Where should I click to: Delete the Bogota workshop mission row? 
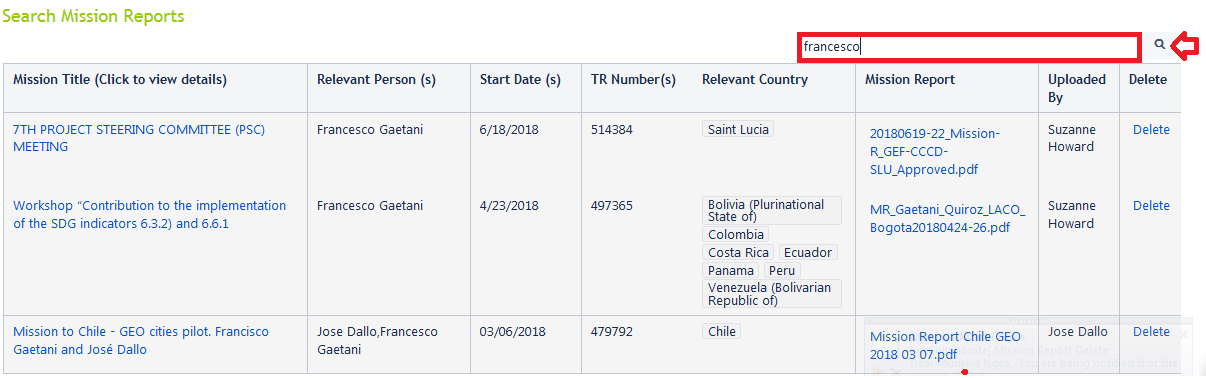(1151, 206)
